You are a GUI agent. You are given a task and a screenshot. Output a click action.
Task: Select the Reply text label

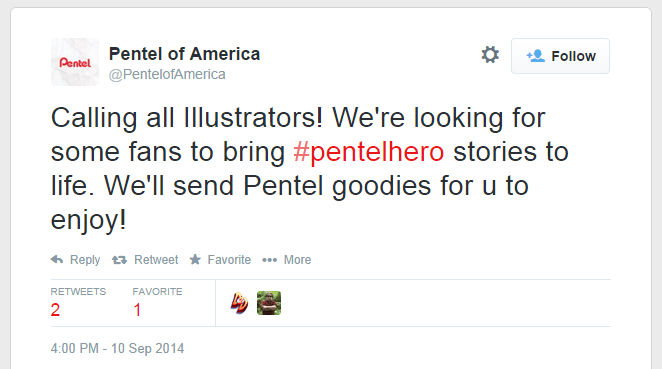(x=85, y=260)
